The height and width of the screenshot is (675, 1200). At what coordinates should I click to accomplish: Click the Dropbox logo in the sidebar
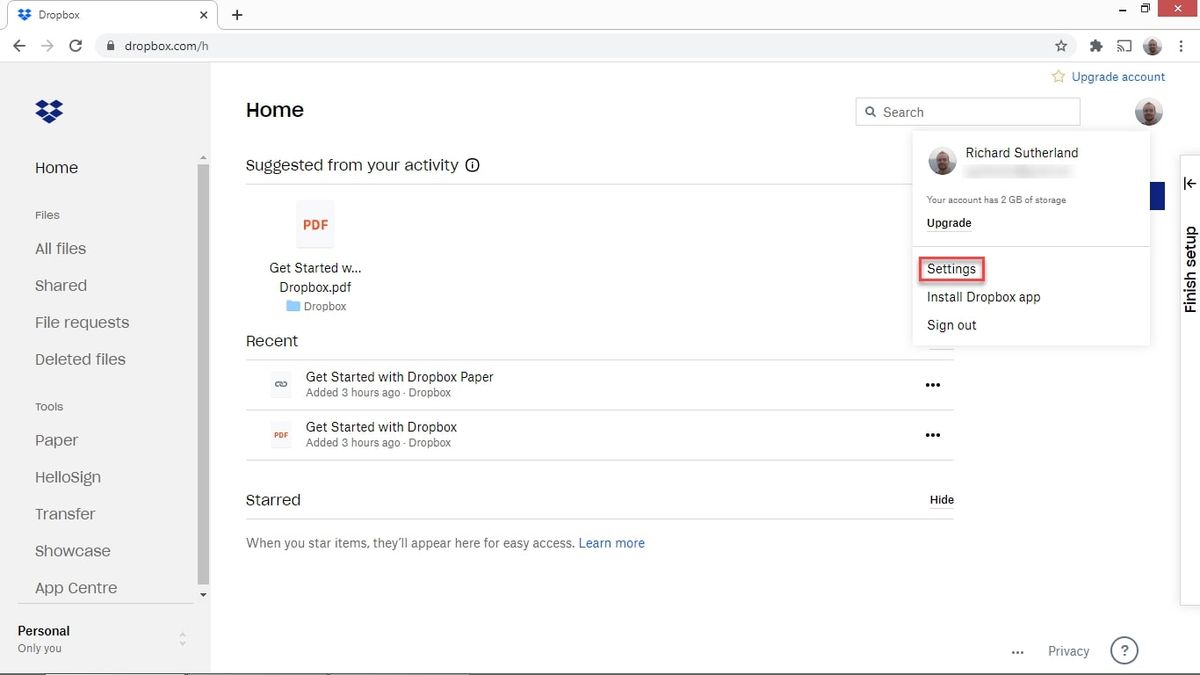pos(48,111)
